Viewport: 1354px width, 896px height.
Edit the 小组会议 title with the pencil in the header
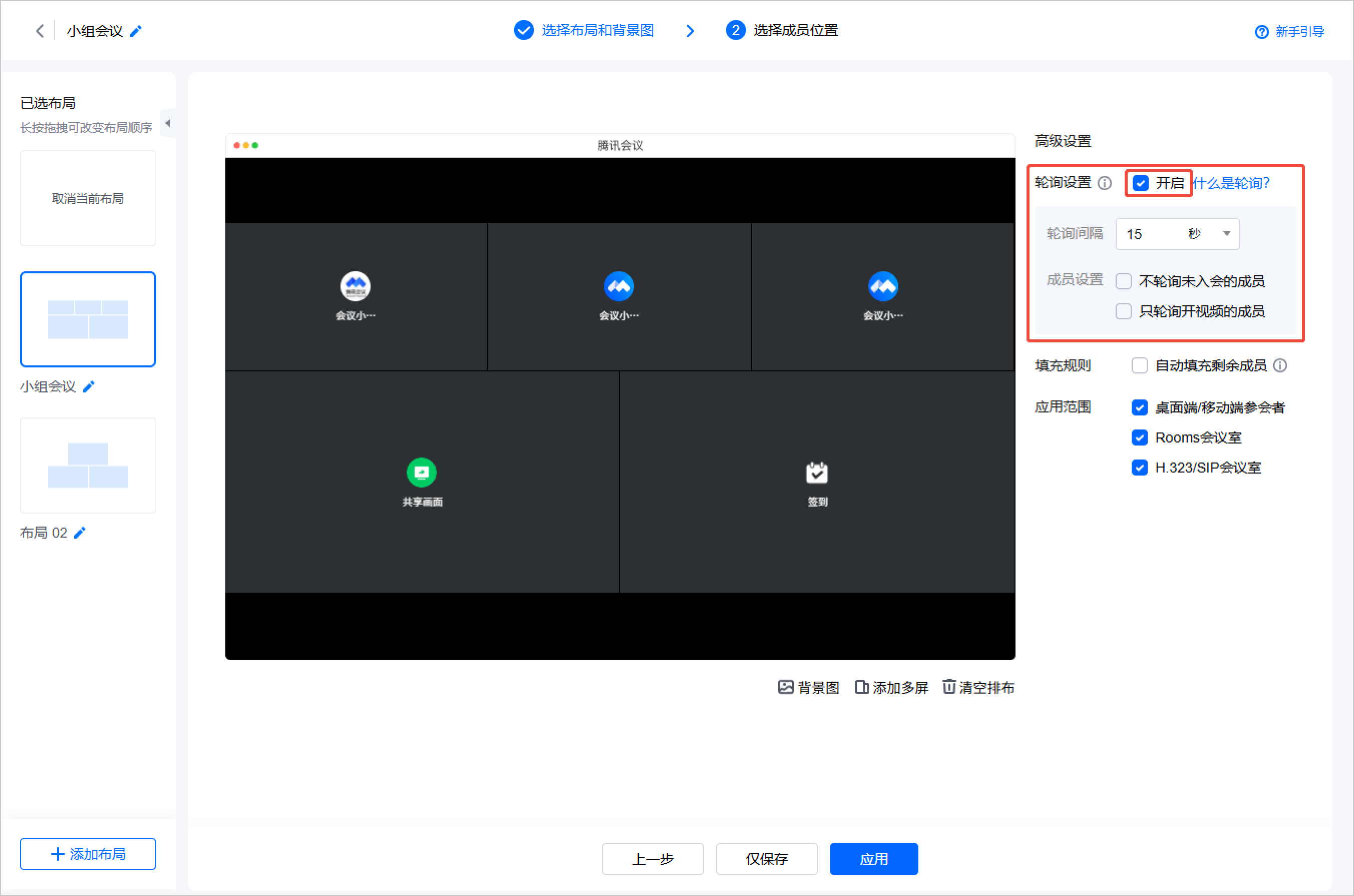click(136, 31)
